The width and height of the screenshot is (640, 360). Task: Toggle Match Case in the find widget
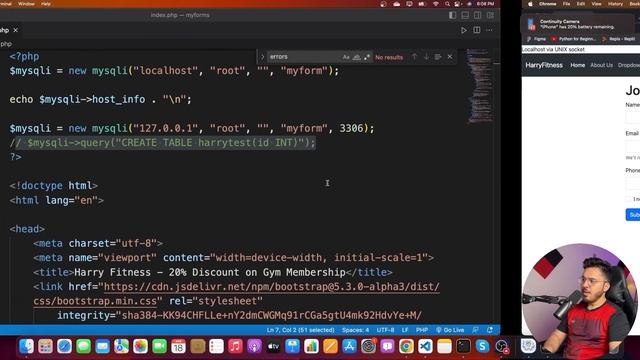pyautogui.click(x=346, y=57)
